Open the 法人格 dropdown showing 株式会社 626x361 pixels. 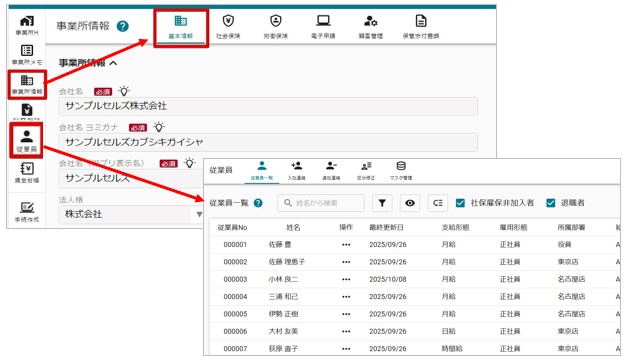click(132, 214)
